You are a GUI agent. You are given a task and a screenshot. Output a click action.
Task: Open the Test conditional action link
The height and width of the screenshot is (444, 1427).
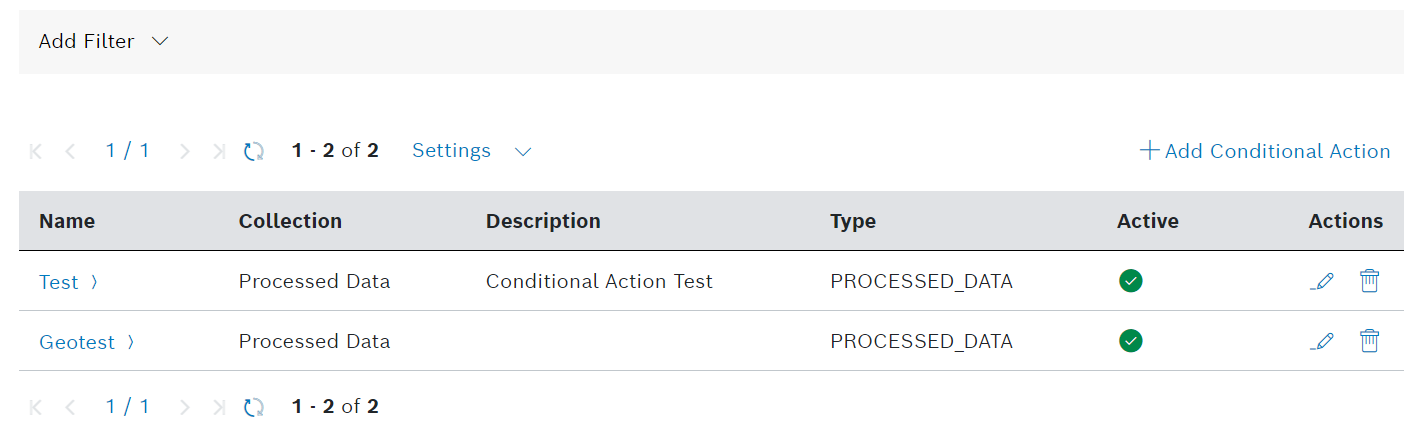(x=59, y=282)
